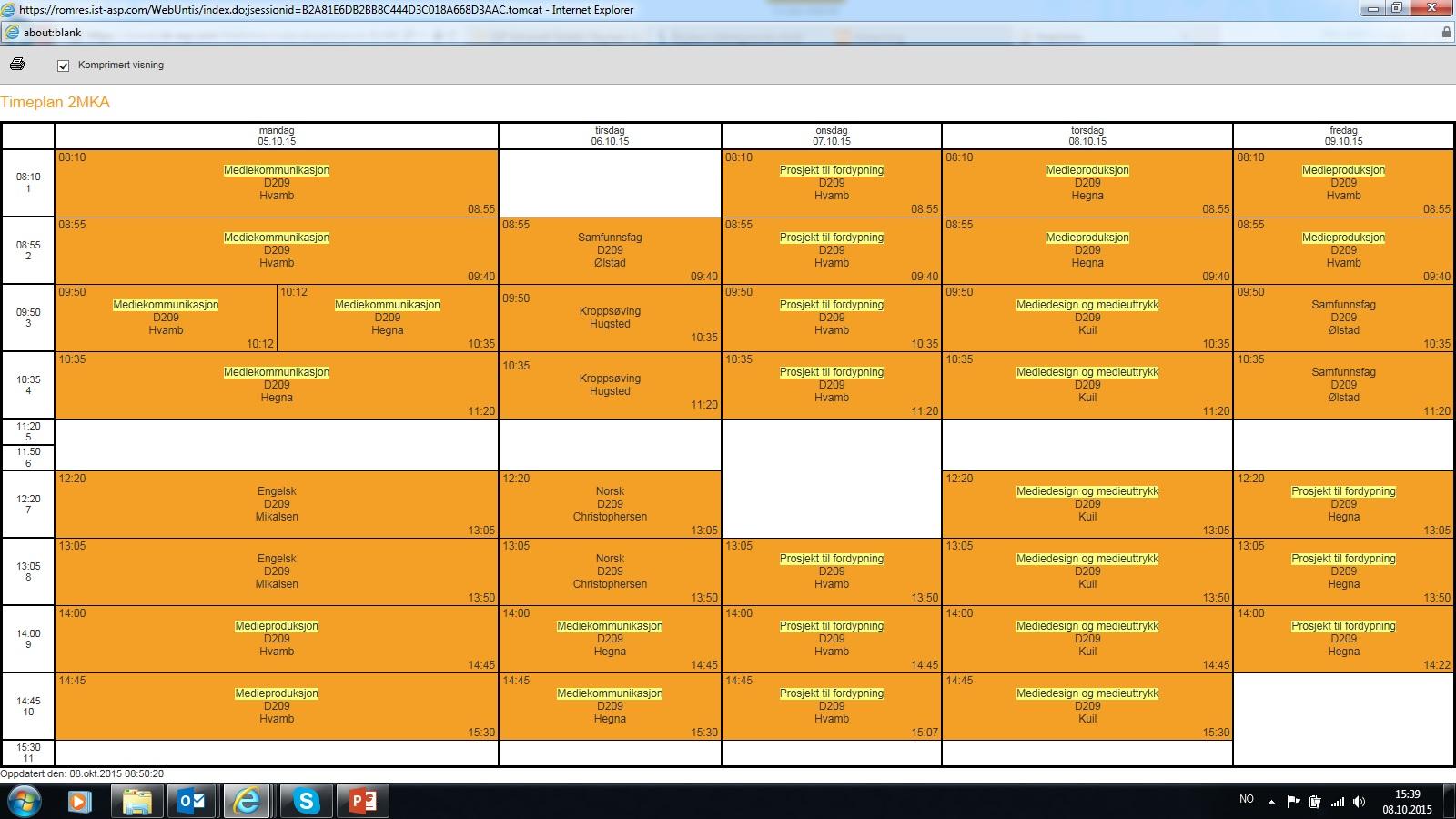Open Tuesday 13:05 Norsk lesson with Christophersen
This screenshot has height=819, width=1456.
tap(610, 571)
